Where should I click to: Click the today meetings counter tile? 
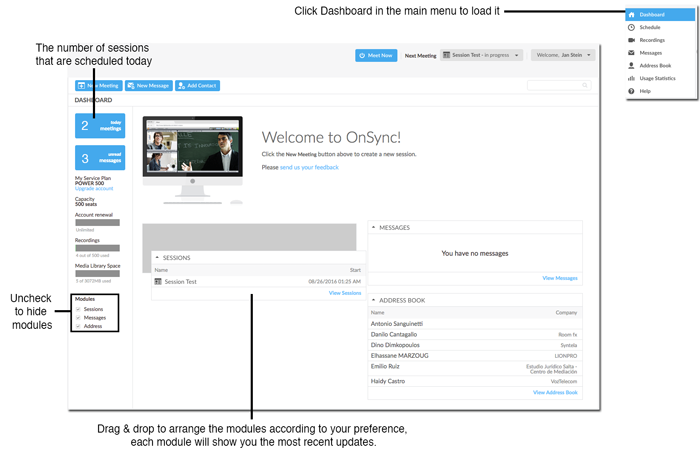click(100, 125)
